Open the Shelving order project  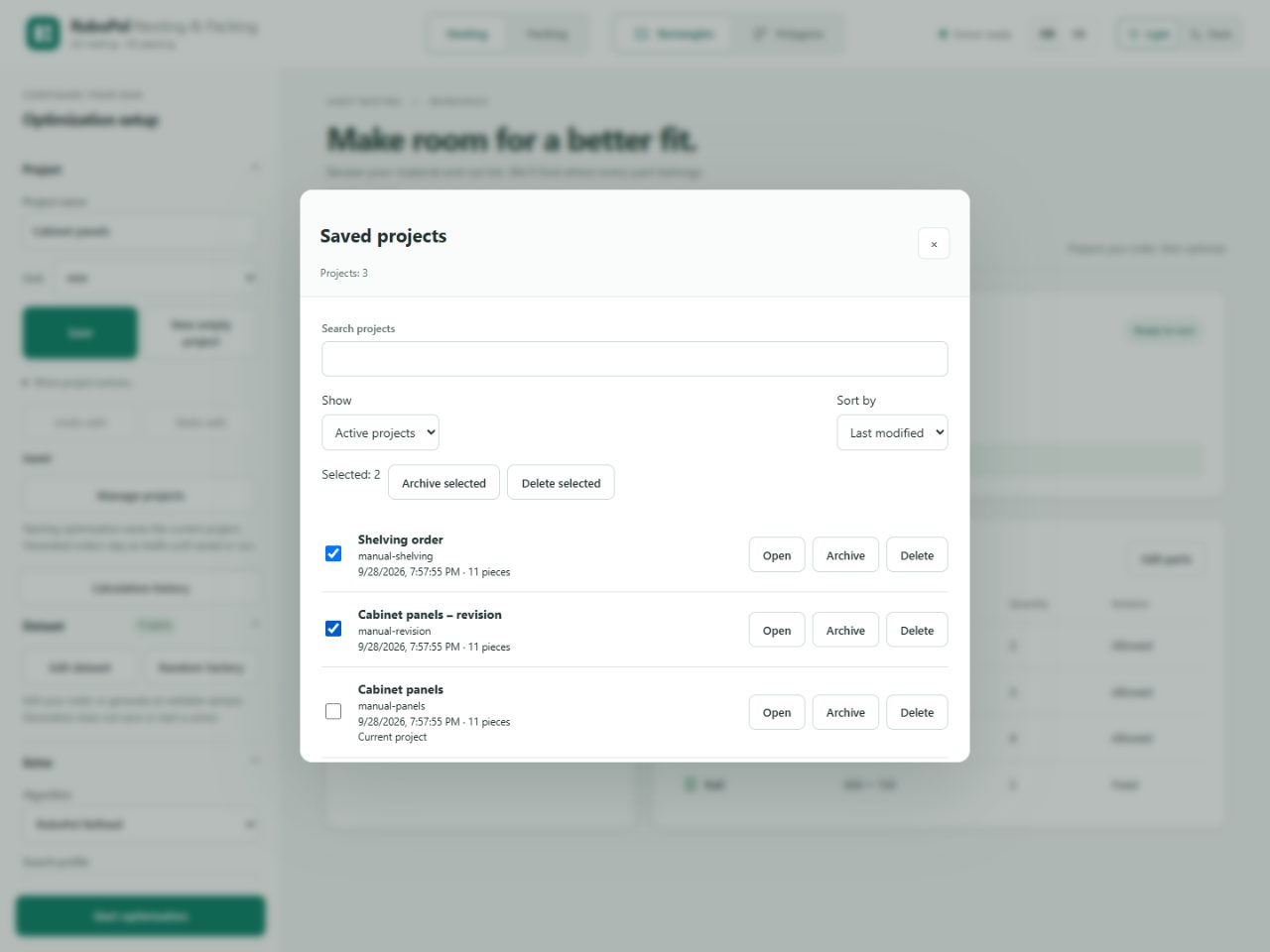coord(777,555)
